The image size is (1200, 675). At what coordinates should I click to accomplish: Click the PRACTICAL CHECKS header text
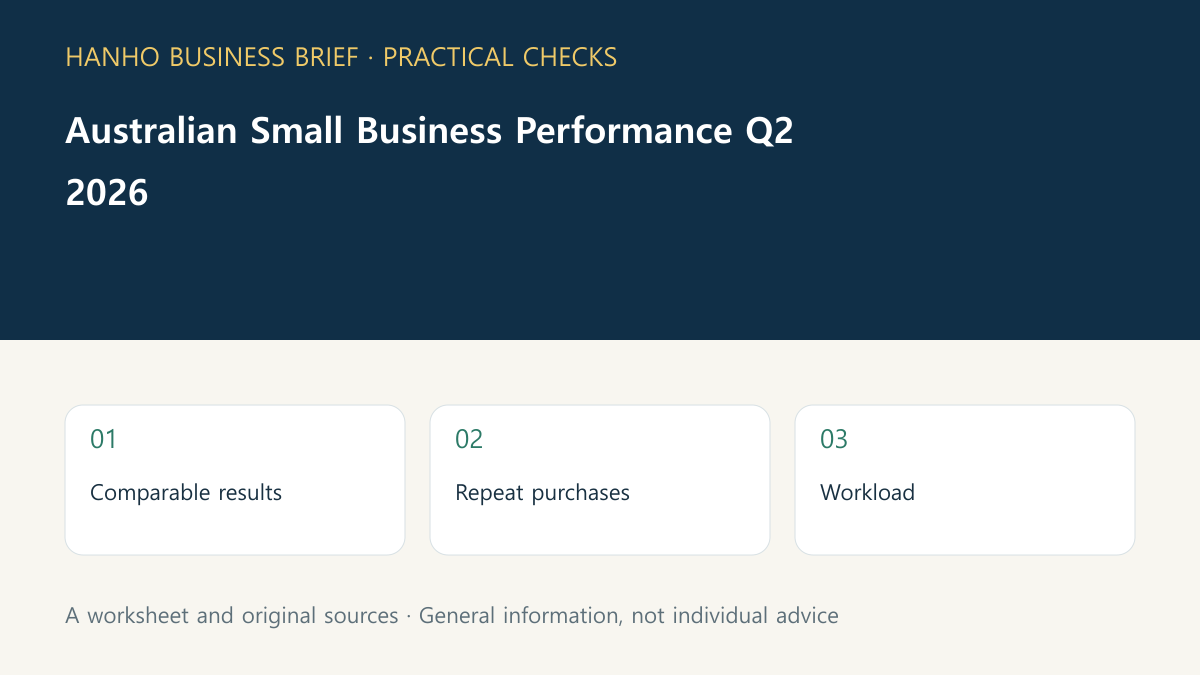pos(500,57)
